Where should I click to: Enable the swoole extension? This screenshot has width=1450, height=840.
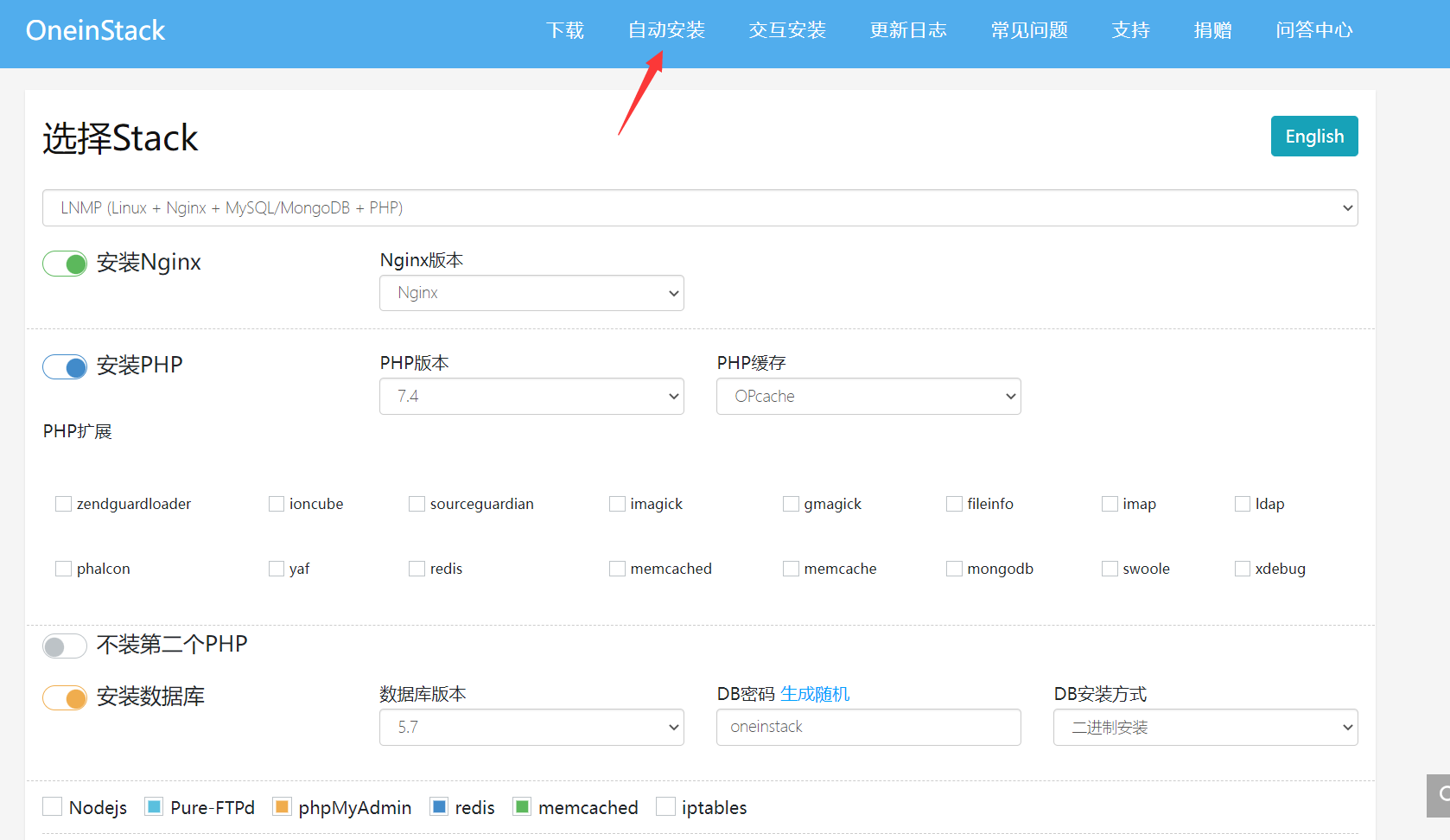(1110, 569)
